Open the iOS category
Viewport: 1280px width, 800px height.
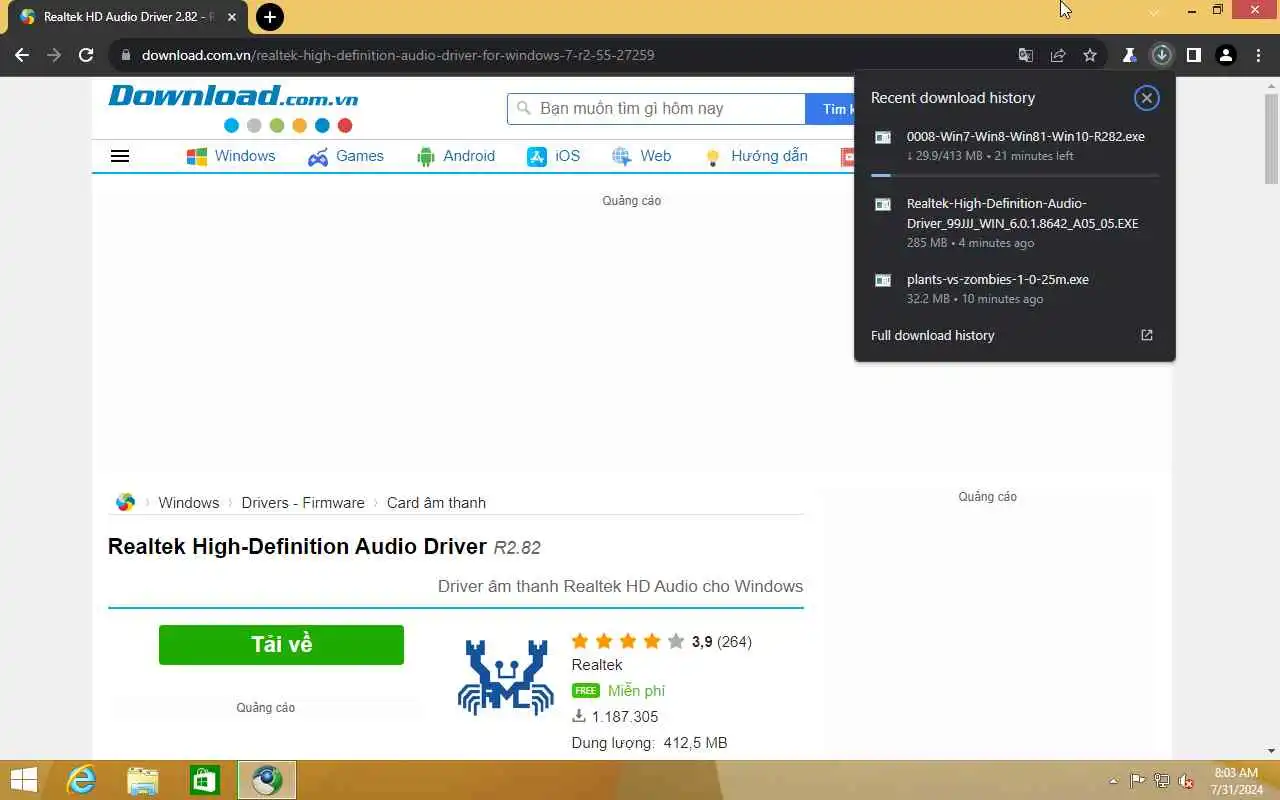[x=553, y=156]
